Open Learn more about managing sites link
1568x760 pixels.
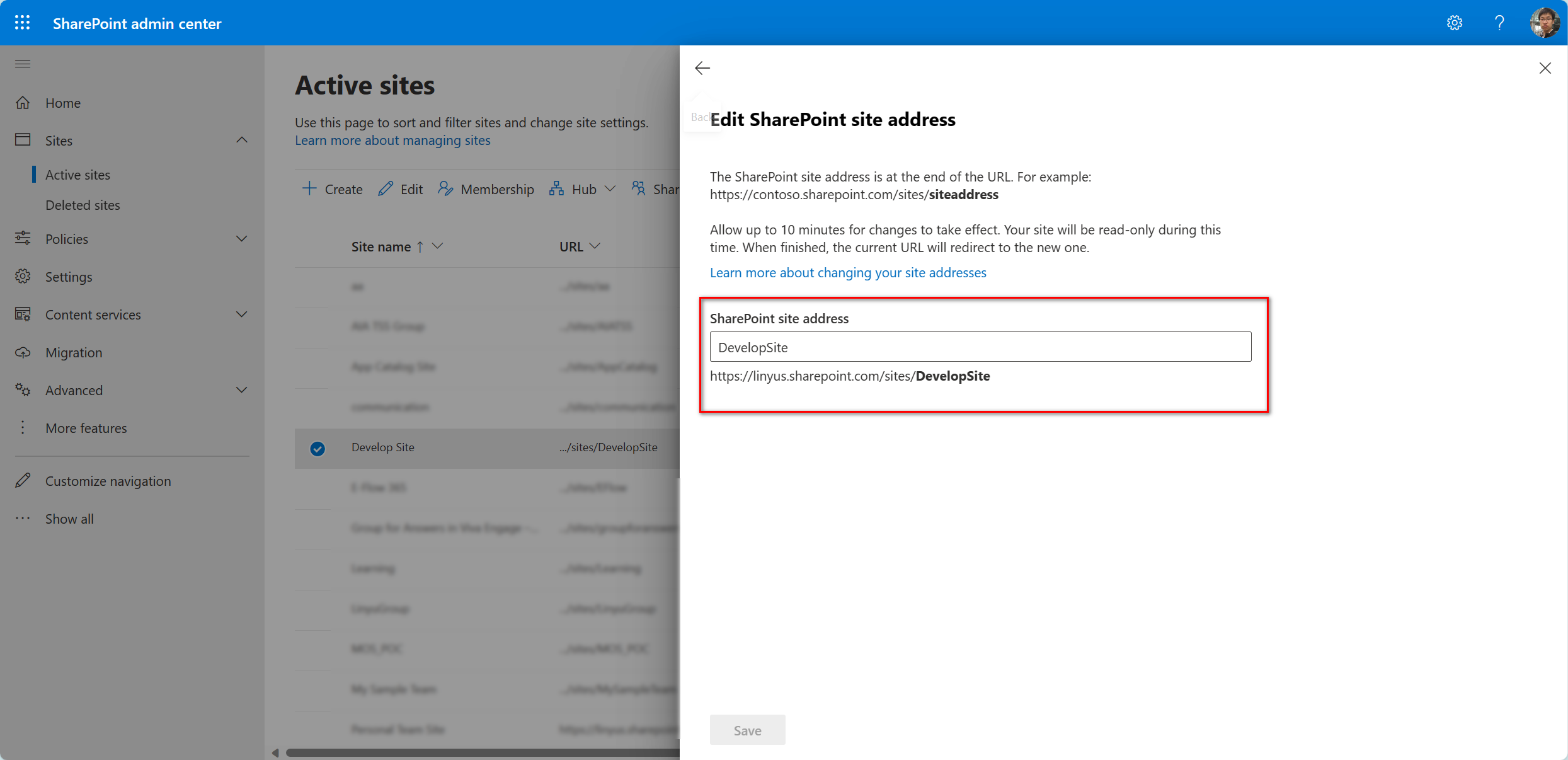(392, 140)
